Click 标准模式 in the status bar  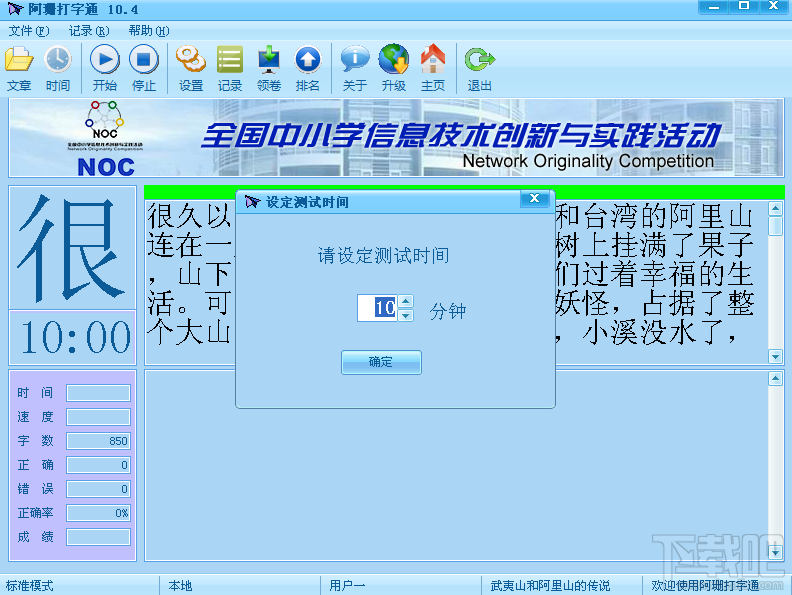coord(29,586)
